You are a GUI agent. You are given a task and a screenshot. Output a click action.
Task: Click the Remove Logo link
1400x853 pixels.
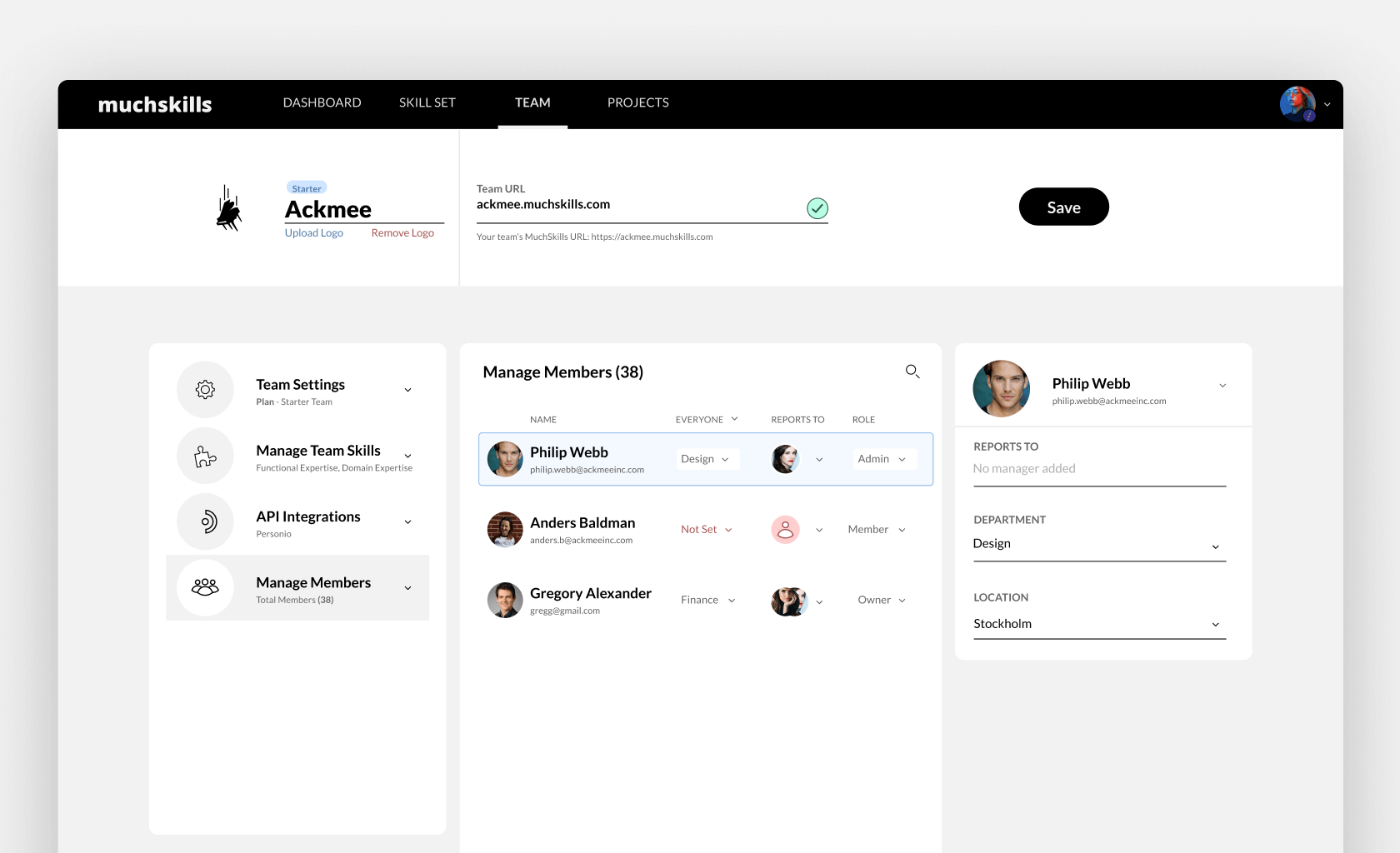402,233
